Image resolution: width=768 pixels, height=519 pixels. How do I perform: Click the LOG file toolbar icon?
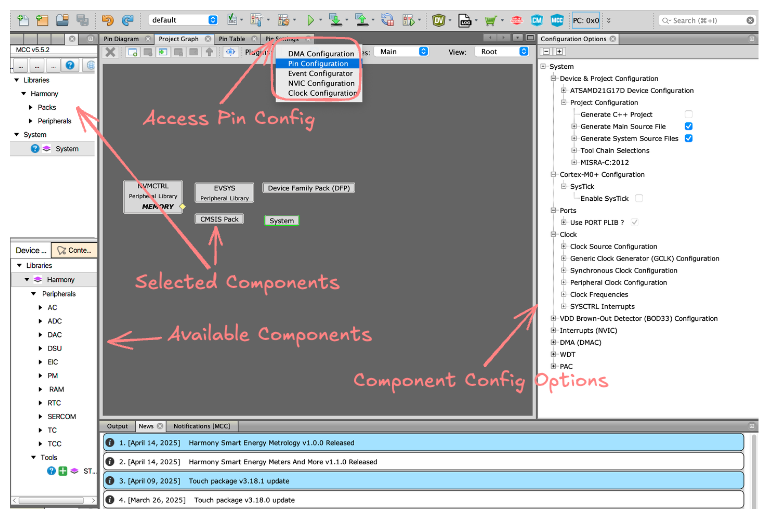click(x=464, y=21)
